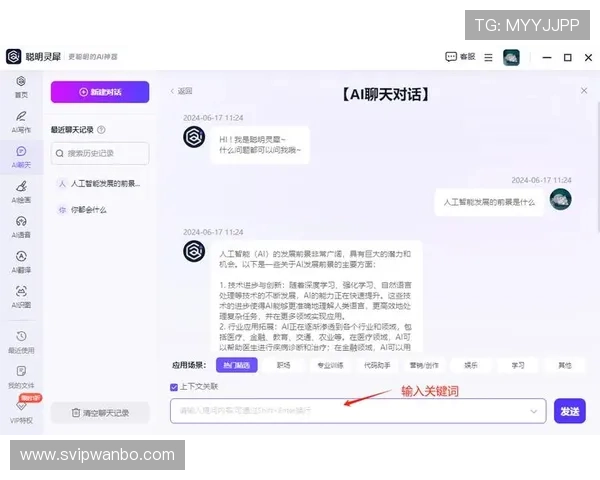Minimize the 聪明灵犀 window
The width and height of the screenshot is (600, 480).
(547, 57)
